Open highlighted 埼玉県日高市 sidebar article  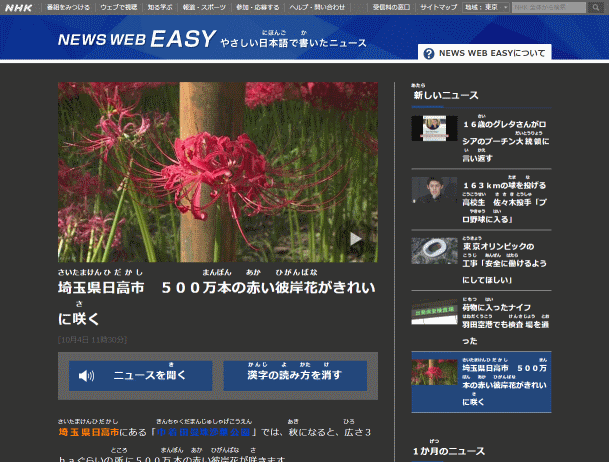[481, 382]
